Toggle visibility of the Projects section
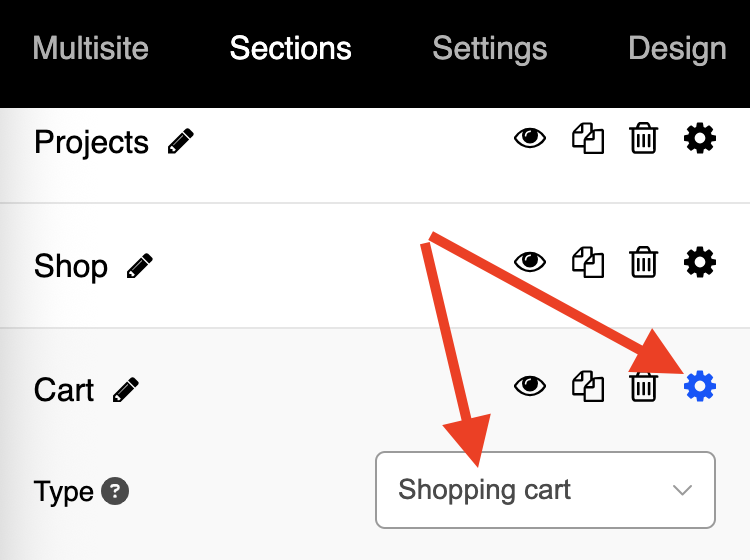This screenshot has height=560, width=750. click(530, 138)
